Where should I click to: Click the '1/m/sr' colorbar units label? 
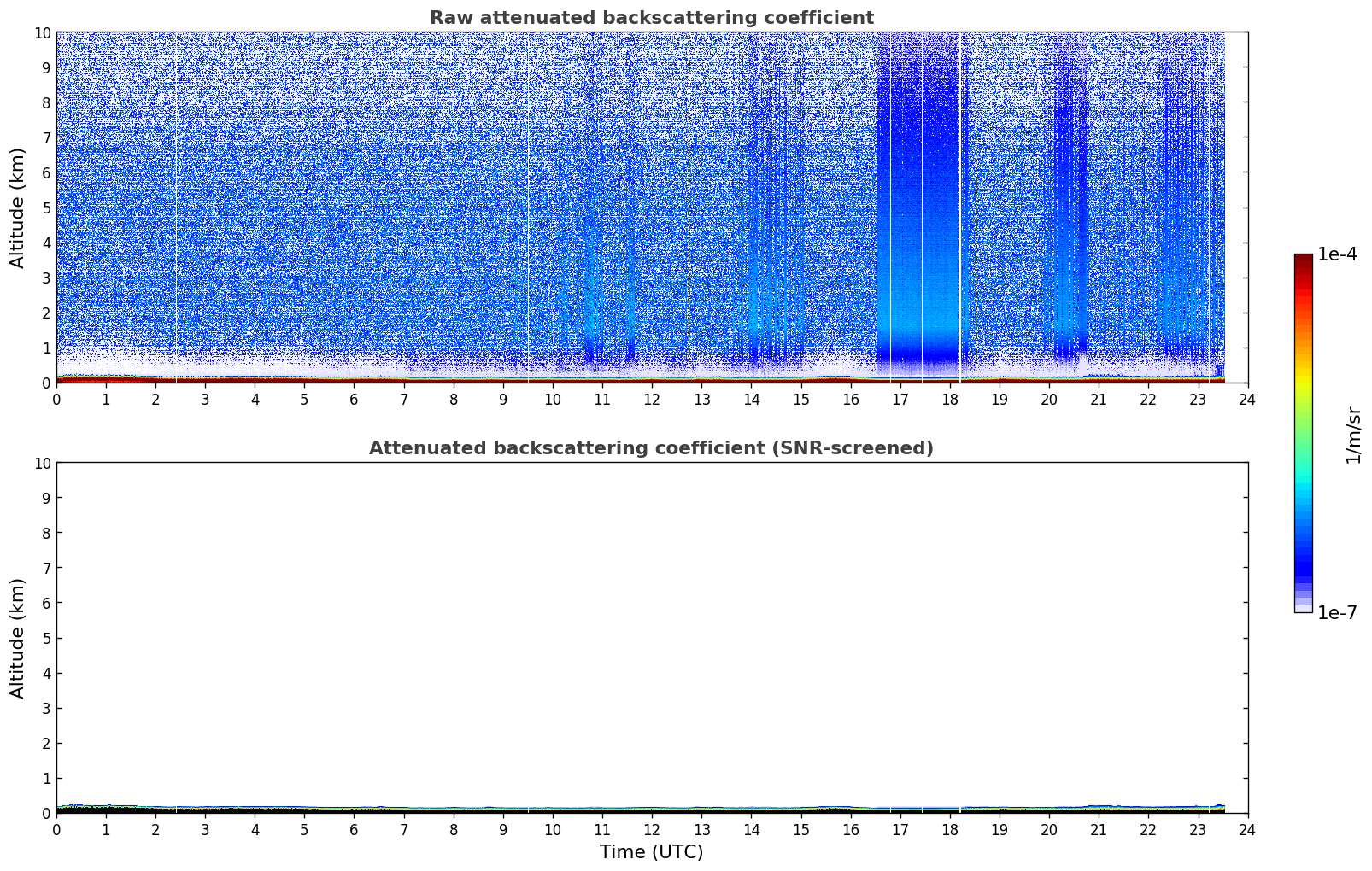coord(1352,435)
